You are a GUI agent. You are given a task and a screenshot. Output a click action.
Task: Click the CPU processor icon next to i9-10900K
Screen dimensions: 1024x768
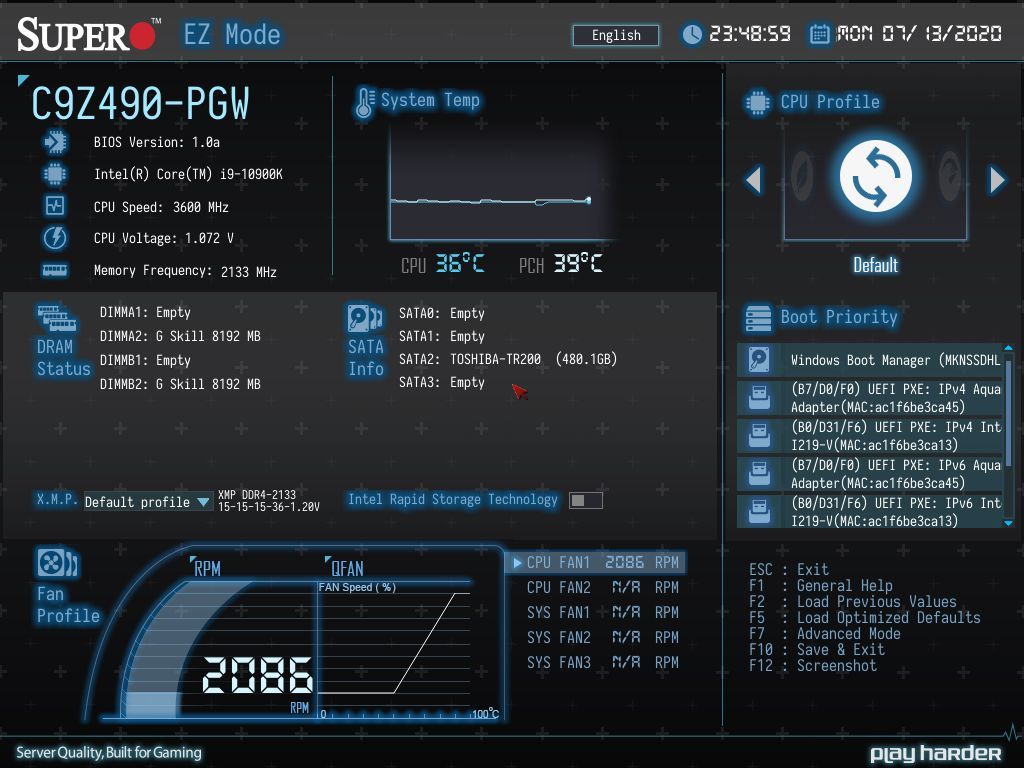tap(55, 174)
